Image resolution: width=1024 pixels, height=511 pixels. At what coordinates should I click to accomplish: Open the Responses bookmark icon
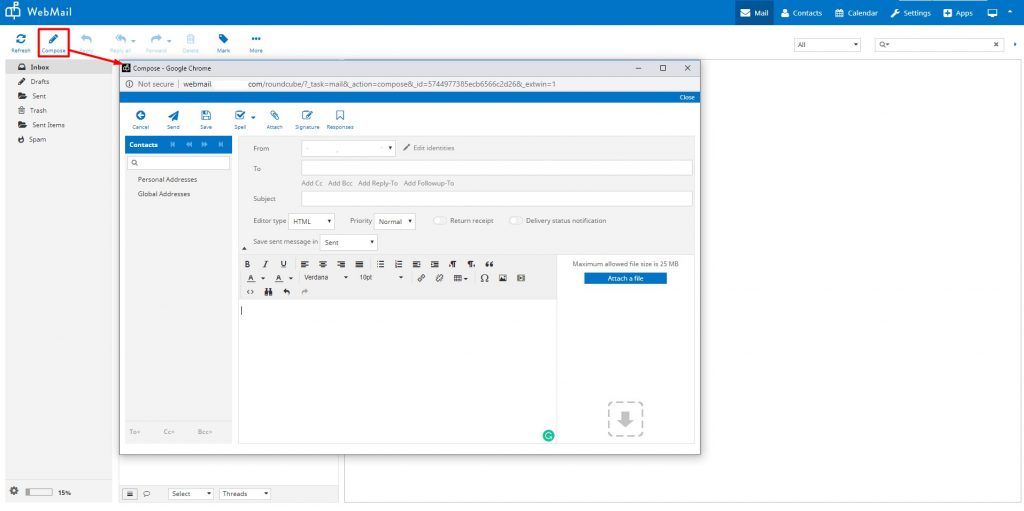click(340, 116)
